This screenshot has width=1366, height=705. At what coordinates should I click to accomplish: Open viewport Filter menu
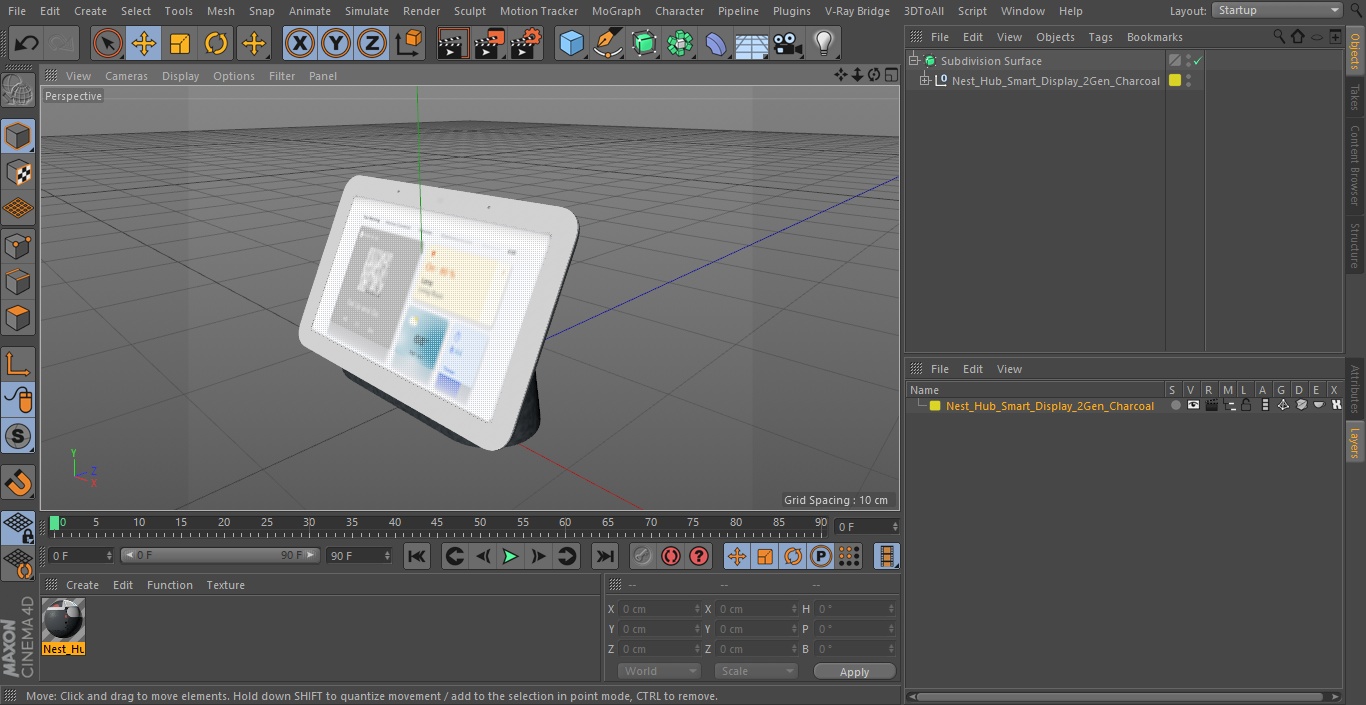point(282,76)
